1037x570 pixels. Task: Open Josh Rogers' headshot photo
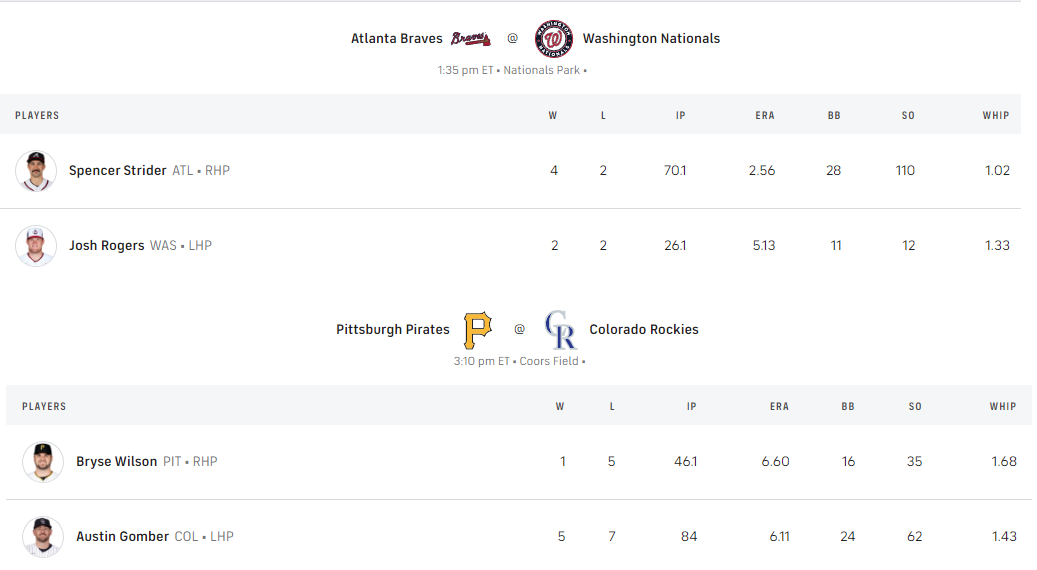(36, 246)
